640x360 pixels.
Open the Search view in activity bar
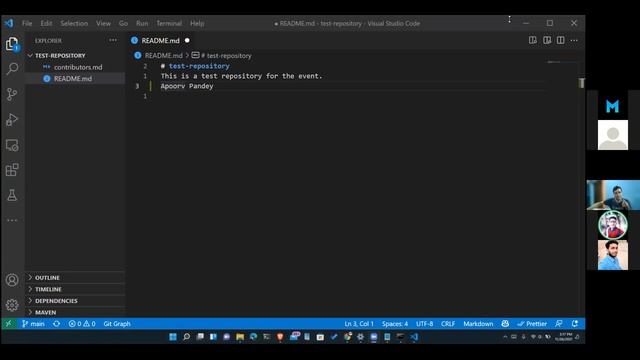tap(12, 69)
